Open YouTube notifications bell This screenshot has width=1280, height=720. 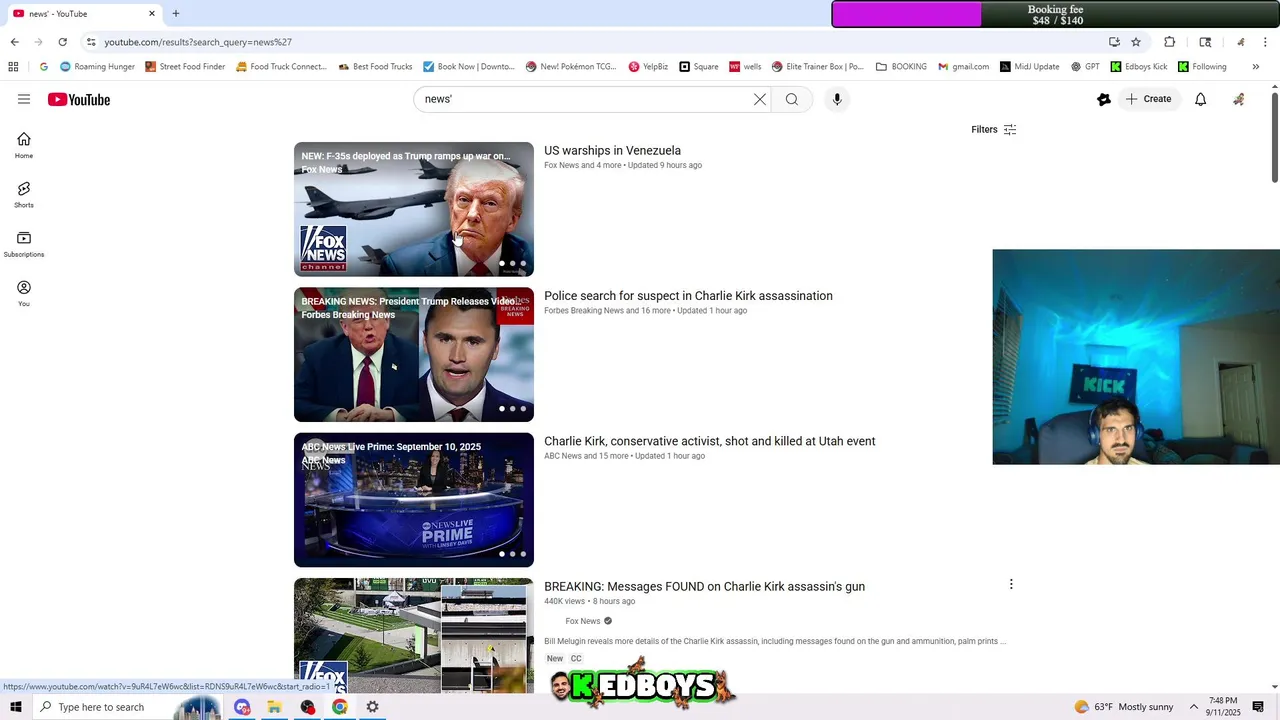[x=1201, y=99]
